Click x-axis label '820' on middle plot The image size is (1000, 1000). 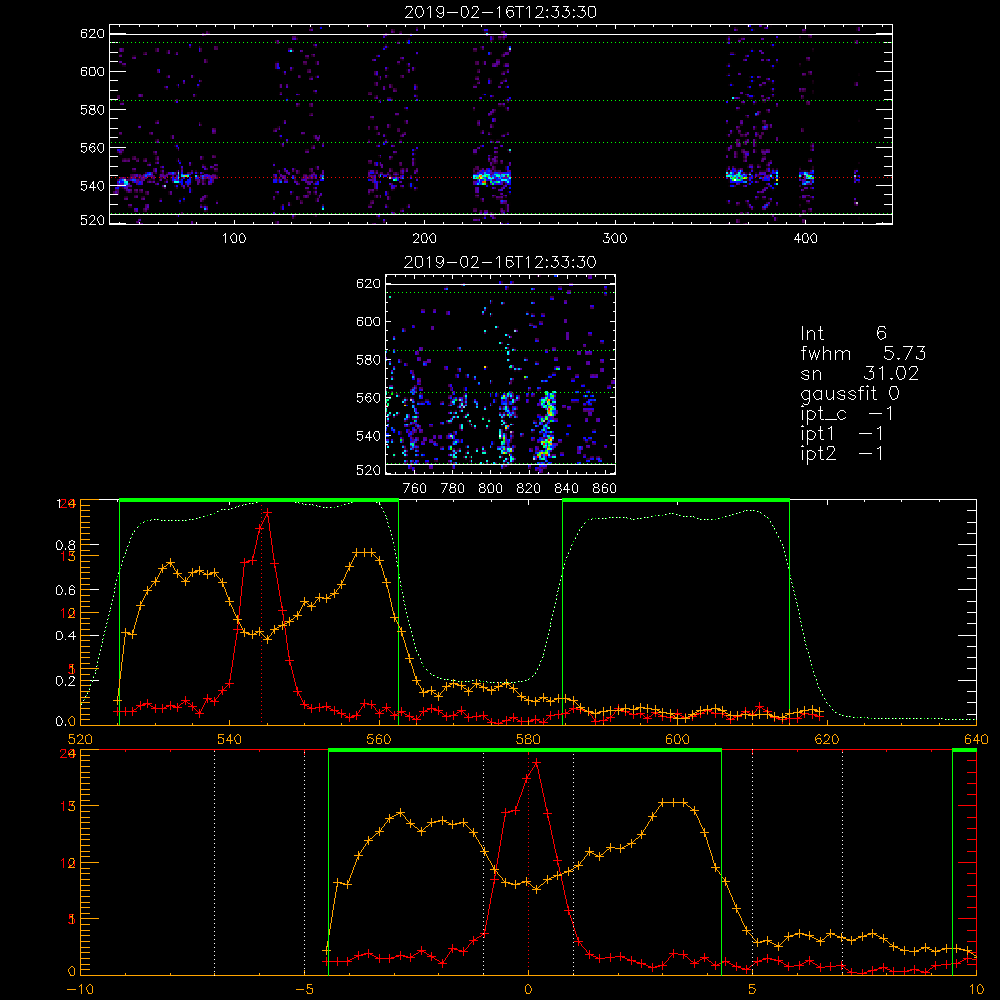529,489
